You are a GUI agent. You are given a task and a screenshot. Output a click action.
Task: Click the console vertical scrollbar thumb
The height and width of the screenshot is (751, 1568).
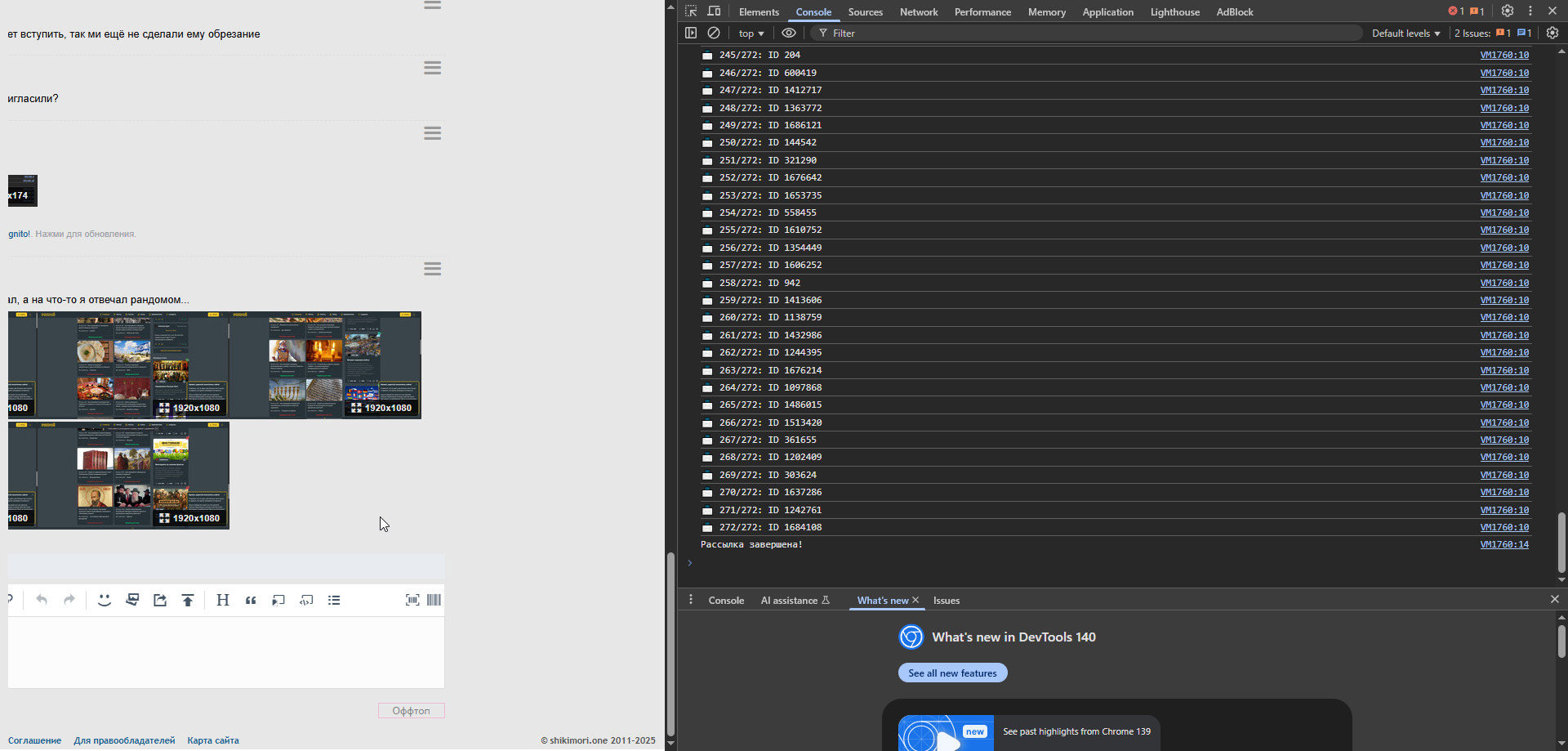coord(1561,542)
